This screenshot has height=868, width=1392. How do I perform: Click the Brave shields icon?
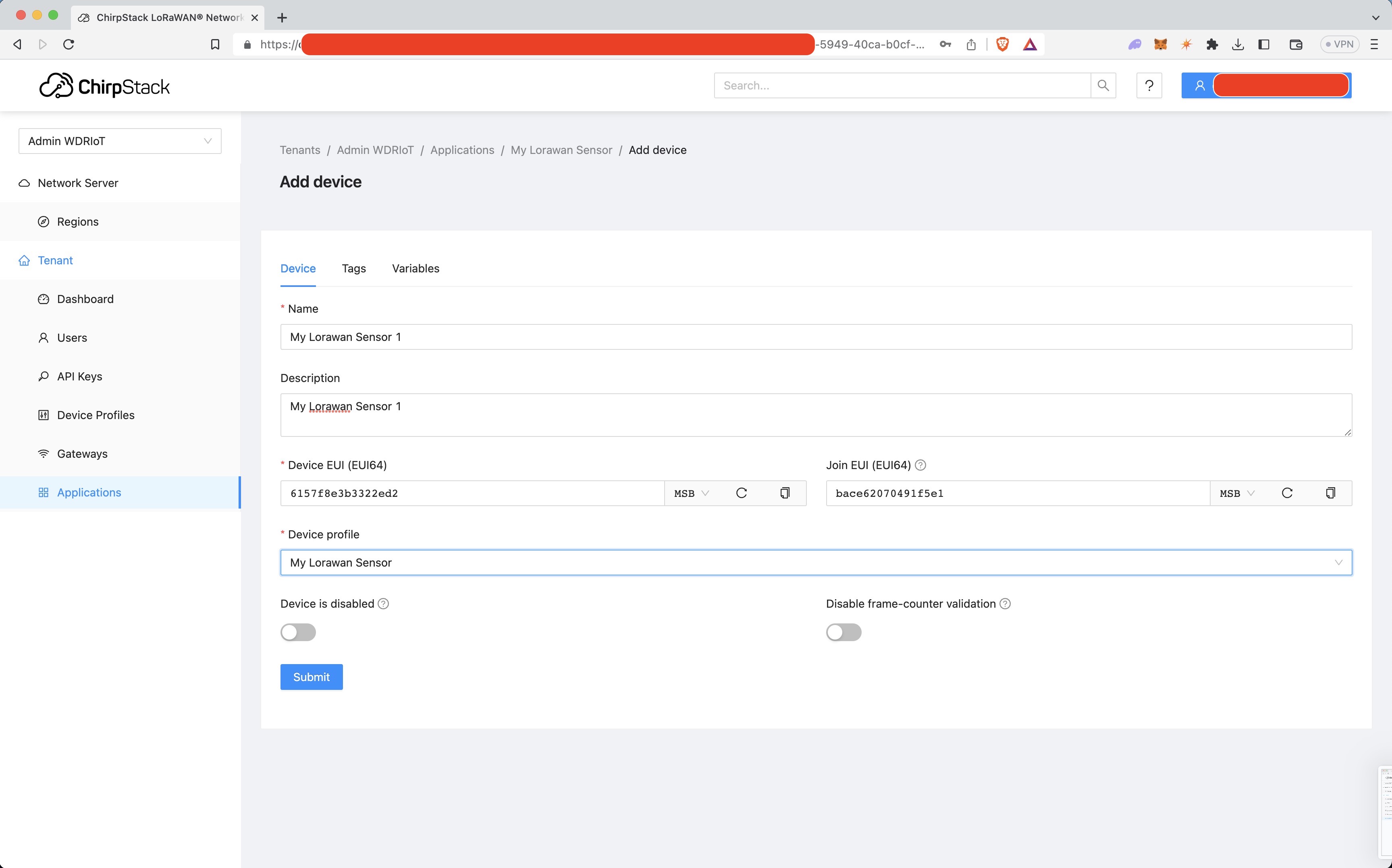tap(1002, 44)
